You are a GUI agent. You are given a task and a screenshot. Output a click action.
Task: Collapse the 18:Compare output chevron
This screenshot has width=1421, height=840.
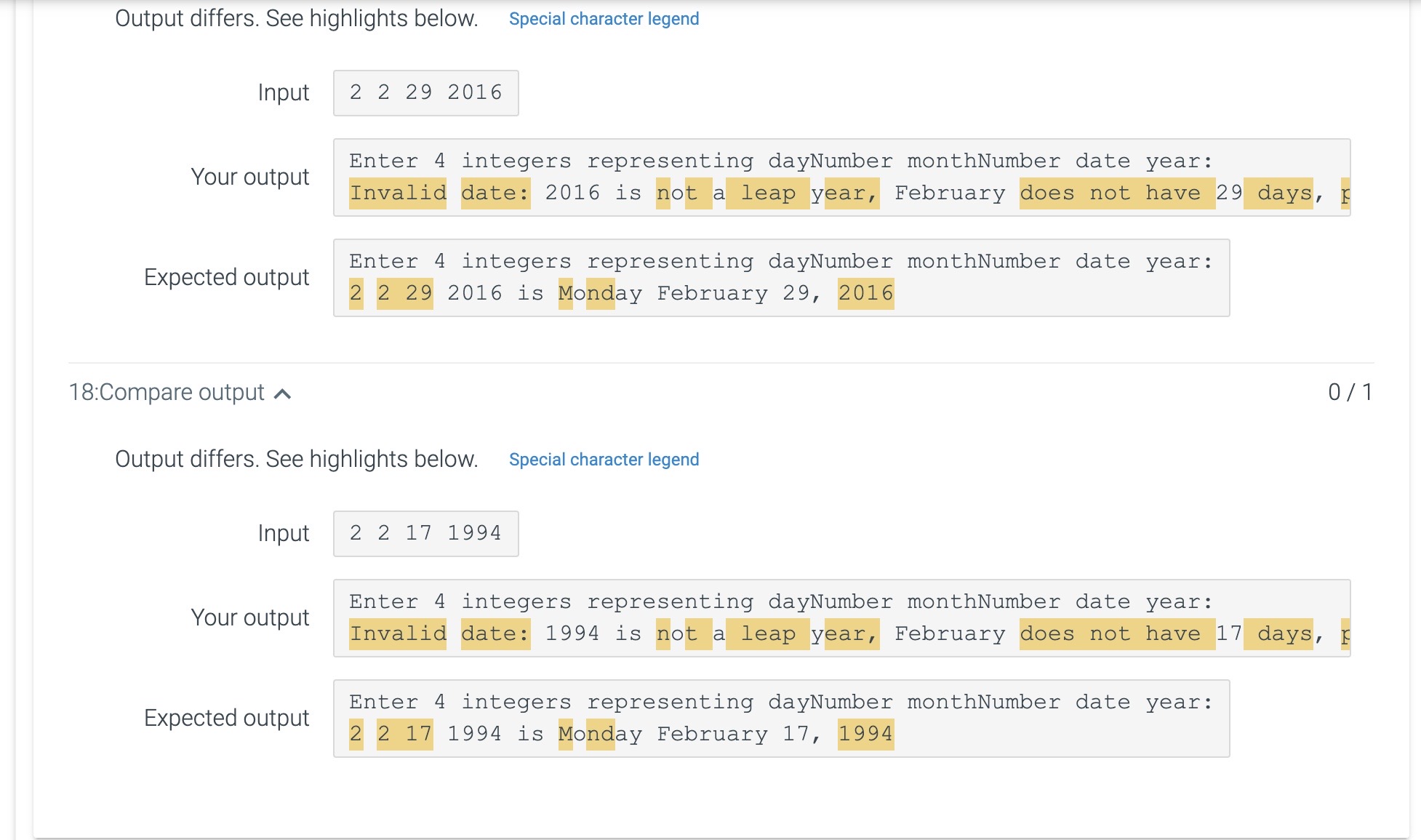282,393
